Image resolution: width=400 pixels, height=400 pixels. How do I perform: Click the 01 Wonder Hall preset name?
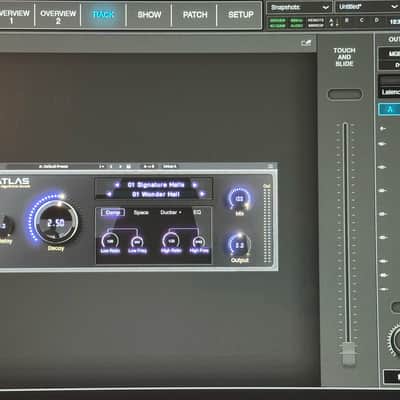click(156, 194)
